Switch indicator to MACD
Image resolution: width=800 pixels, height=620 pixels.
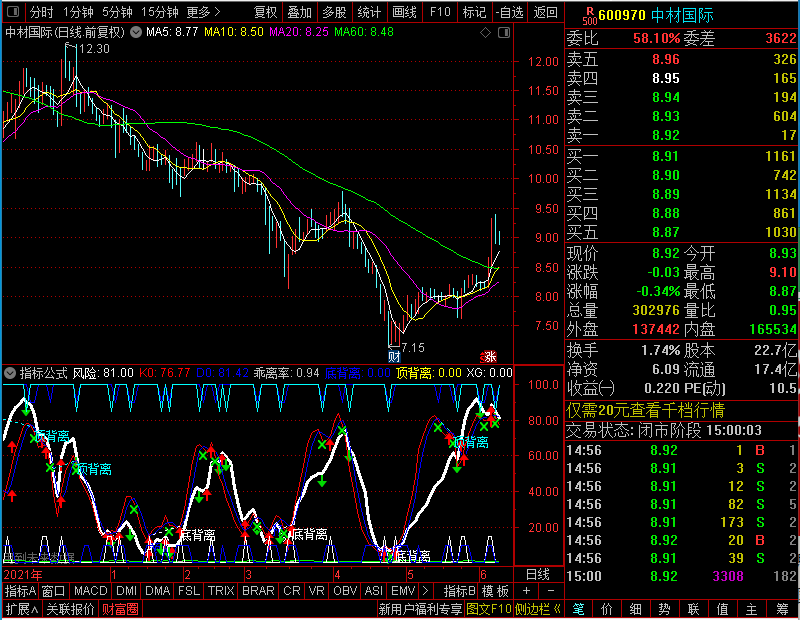pyautogui.click(x=90, y=591)
